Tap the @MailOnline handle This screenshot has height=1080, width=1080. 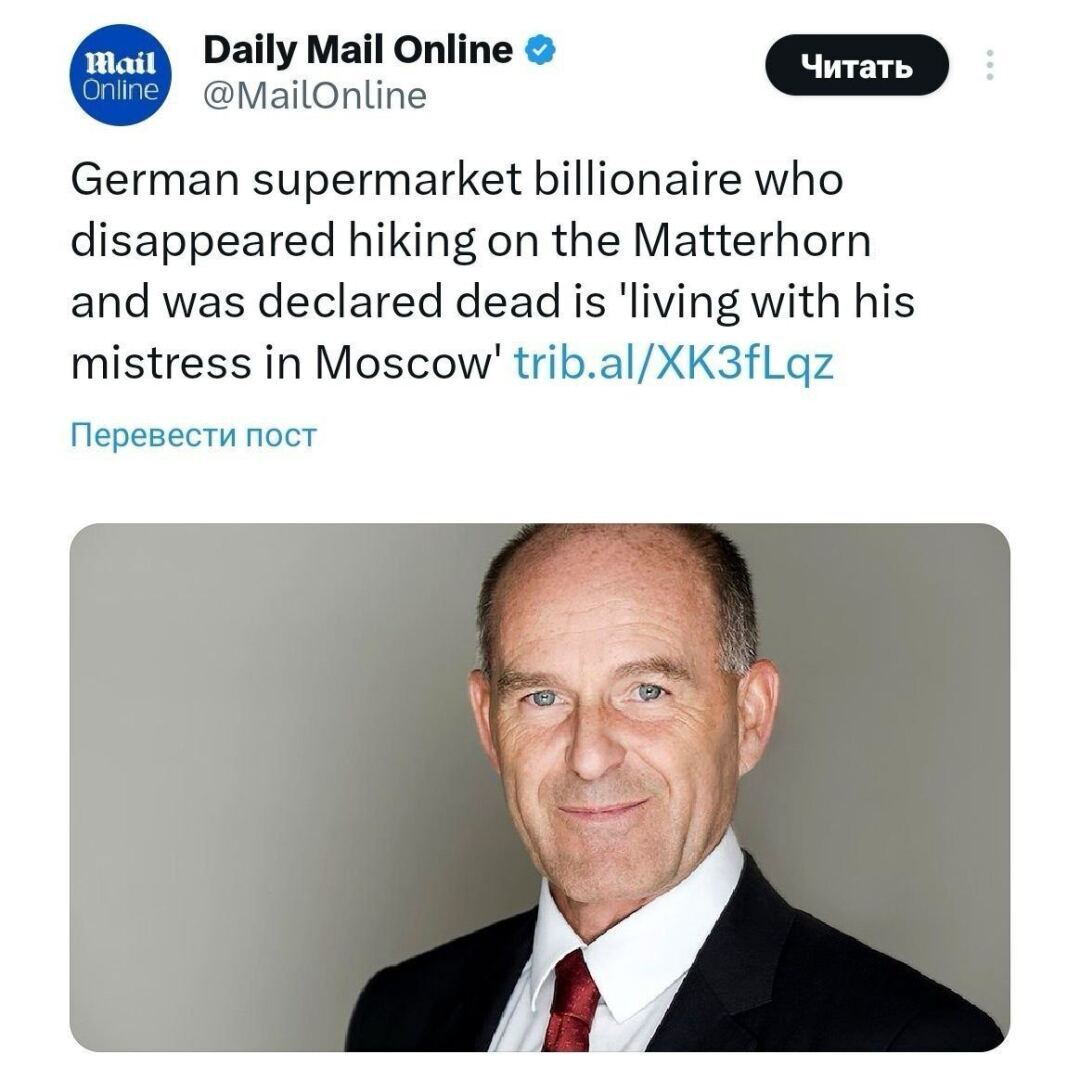pos(314,96)
